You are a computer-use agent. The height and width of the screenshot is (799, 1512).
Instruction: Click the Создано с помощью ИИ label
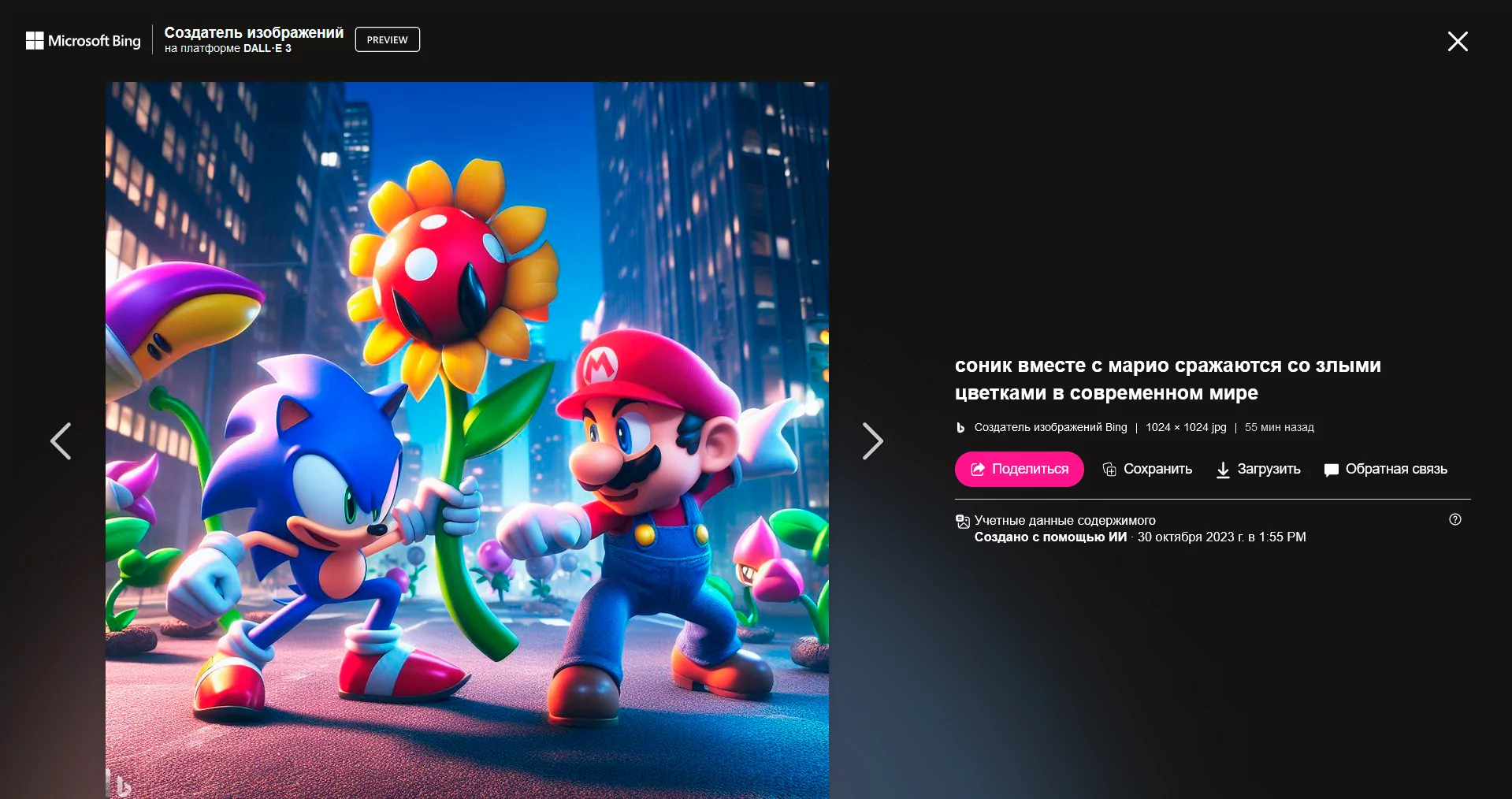(1050, 537)
